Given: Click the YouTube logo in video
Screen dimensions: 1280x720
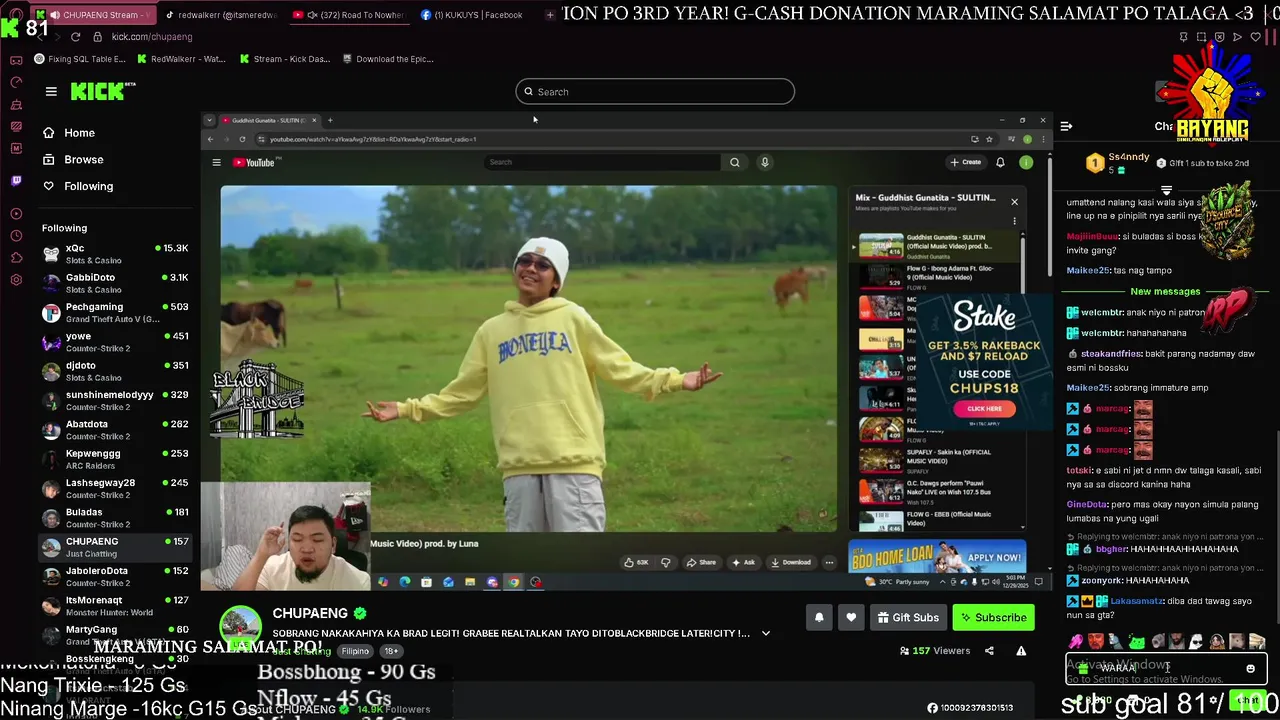Looking at the screenshot, I should [257, 162].
